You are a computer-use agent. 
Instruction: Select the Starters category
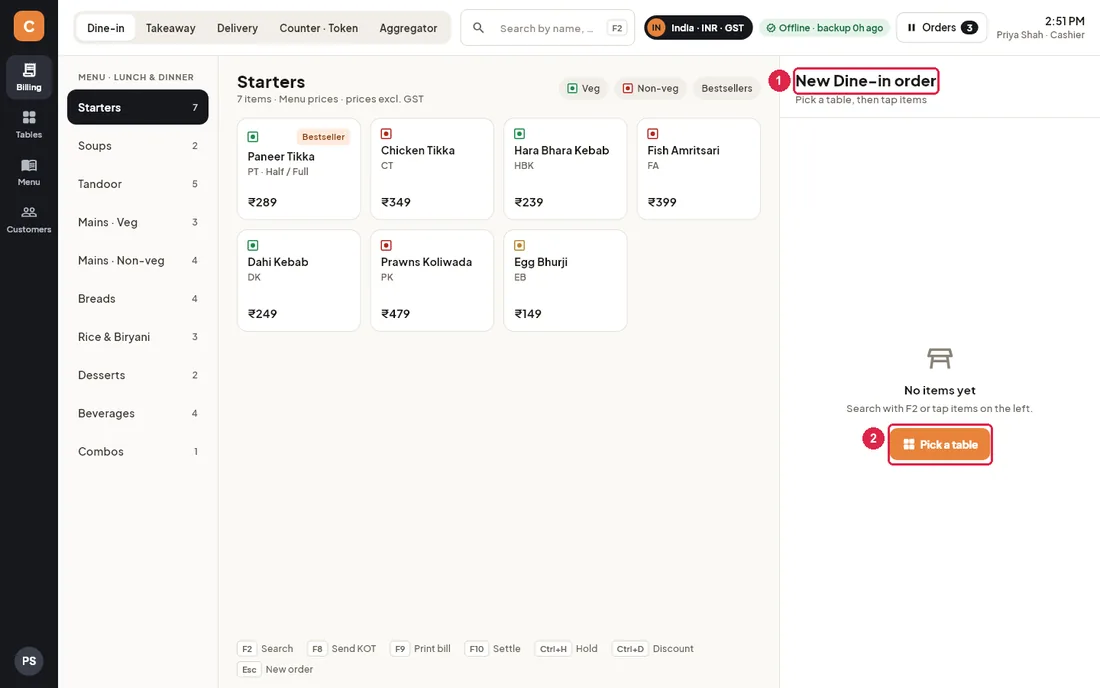(x=138, y=107)
